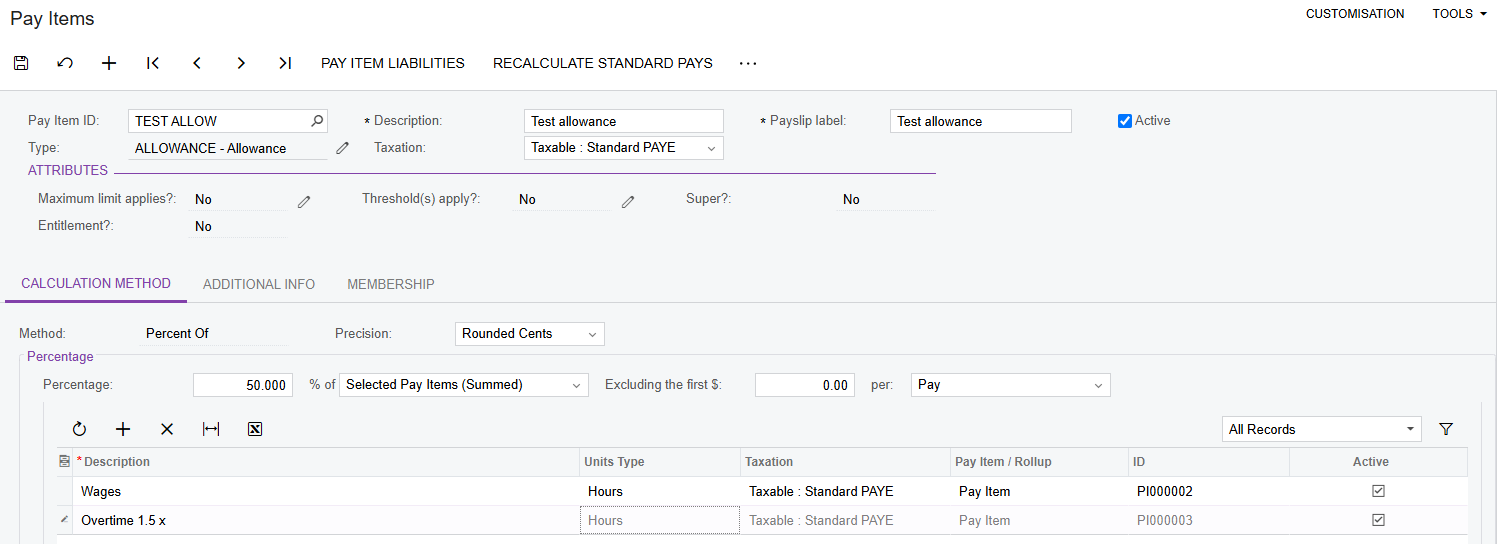Click into the Percentage input field
Image resolution: width=1498 pixels, height=544 pixels.
[243, 385]
